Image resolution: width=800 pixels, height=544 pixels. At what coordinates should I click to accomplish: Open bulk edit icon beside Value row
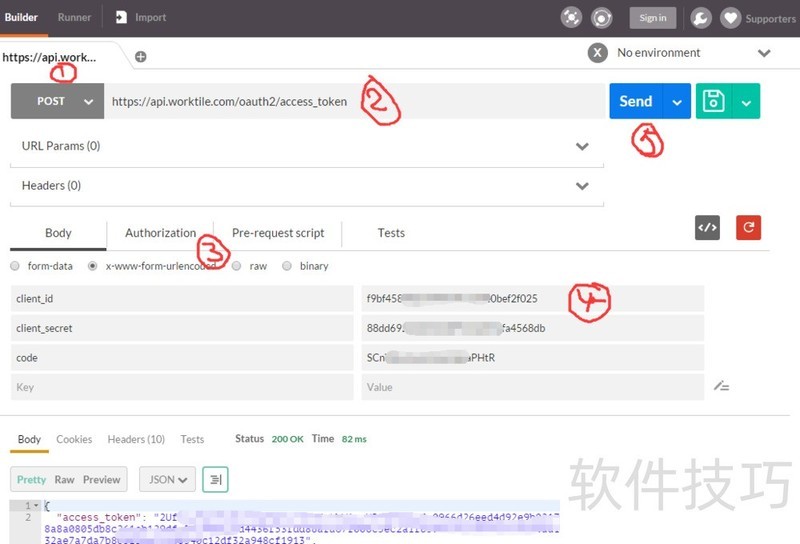coord(721,386)
